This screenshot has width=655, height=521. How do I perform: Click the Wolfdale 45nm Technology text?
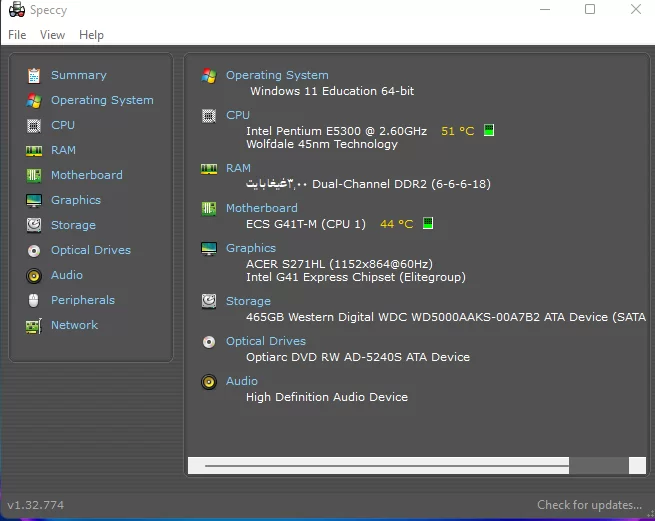pos(322,145)
